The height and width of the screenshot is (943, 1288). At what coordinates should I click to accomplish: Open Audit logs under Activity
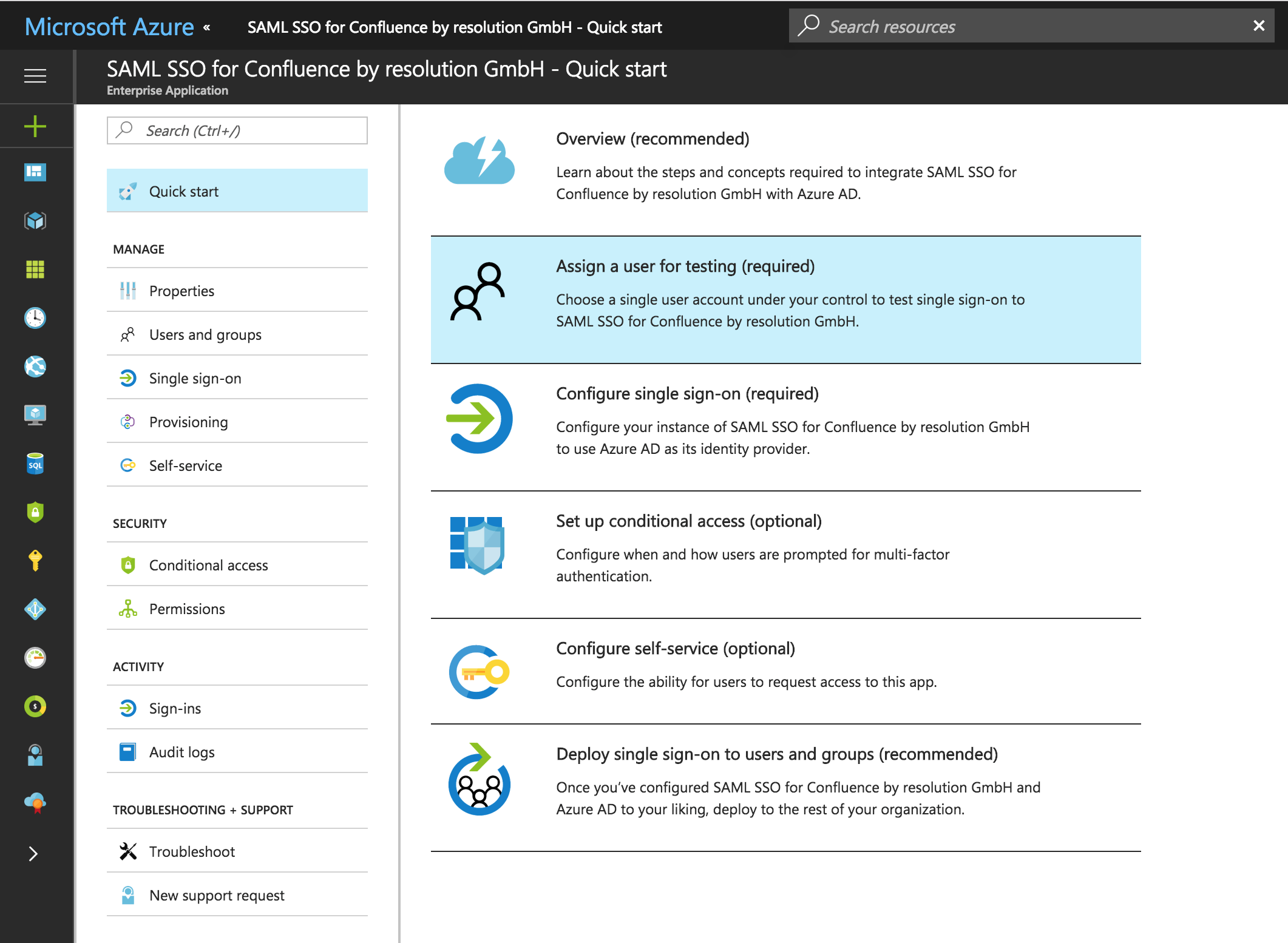(x=237, y=752)
